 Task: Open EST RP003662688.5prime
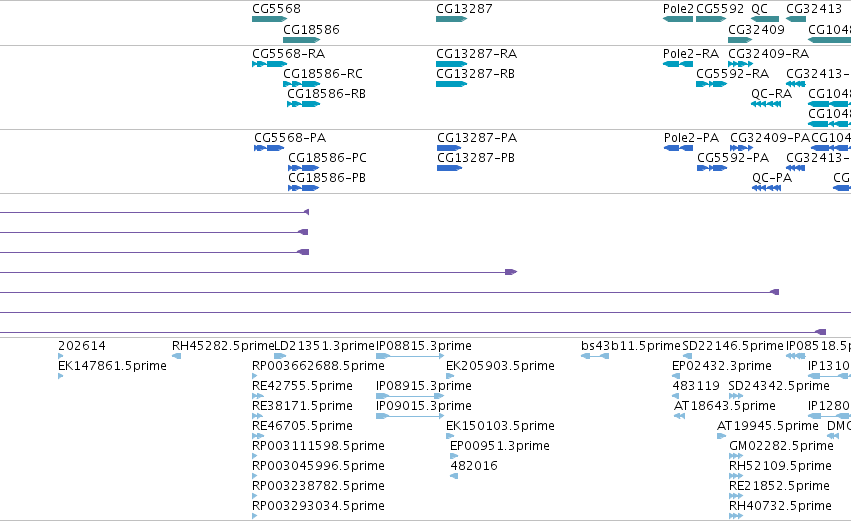coord(318,366)
